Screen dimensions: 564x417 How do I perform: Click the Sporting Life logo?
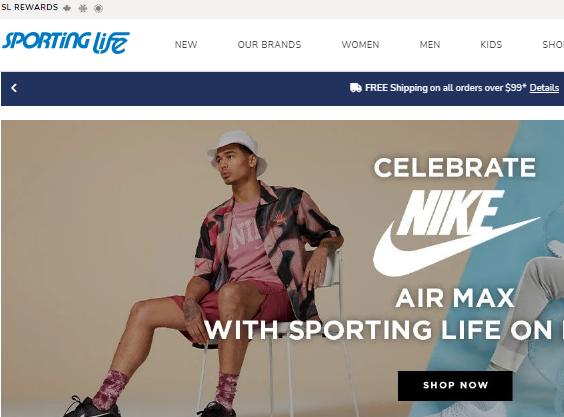coord(66,43)
